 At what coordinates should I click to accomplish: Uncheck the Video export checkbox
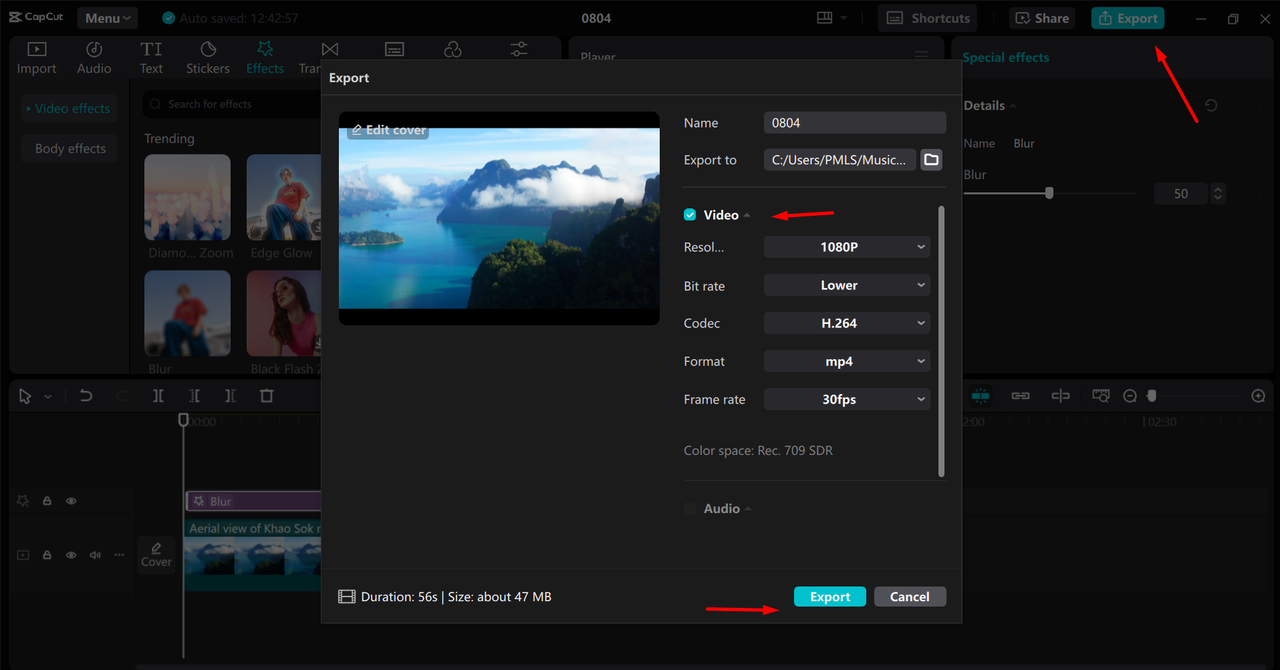pyautogui.click(x=690, y=215)
